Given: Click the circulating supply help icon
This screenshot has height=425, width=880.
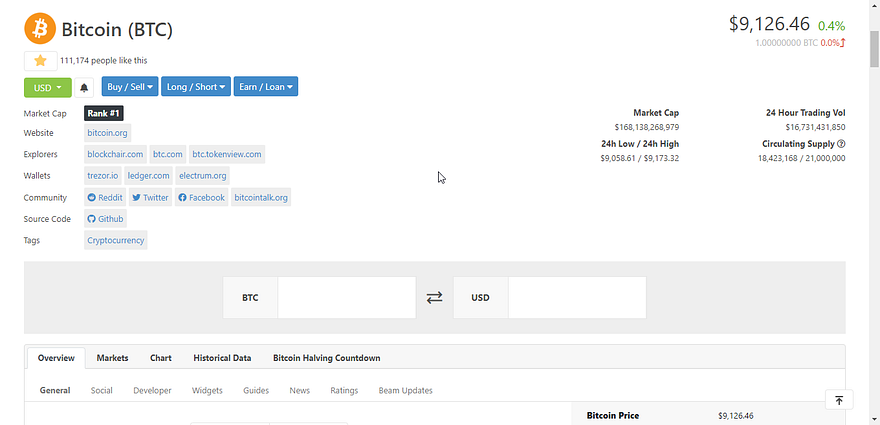Looking at the screenshot, I should click(x=841, y=144).
